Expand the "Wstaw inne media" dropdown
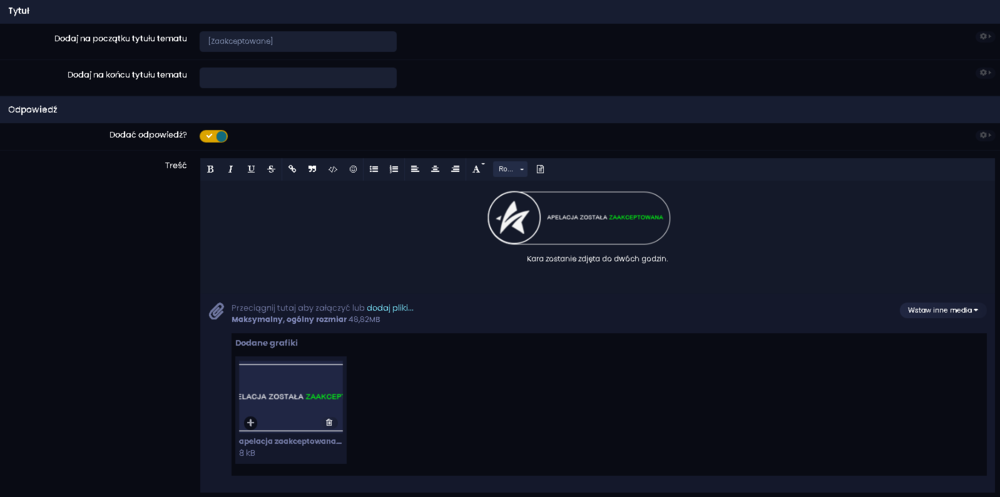The height and width of the screenshot is (497, 1000). (x=942, y=310)
